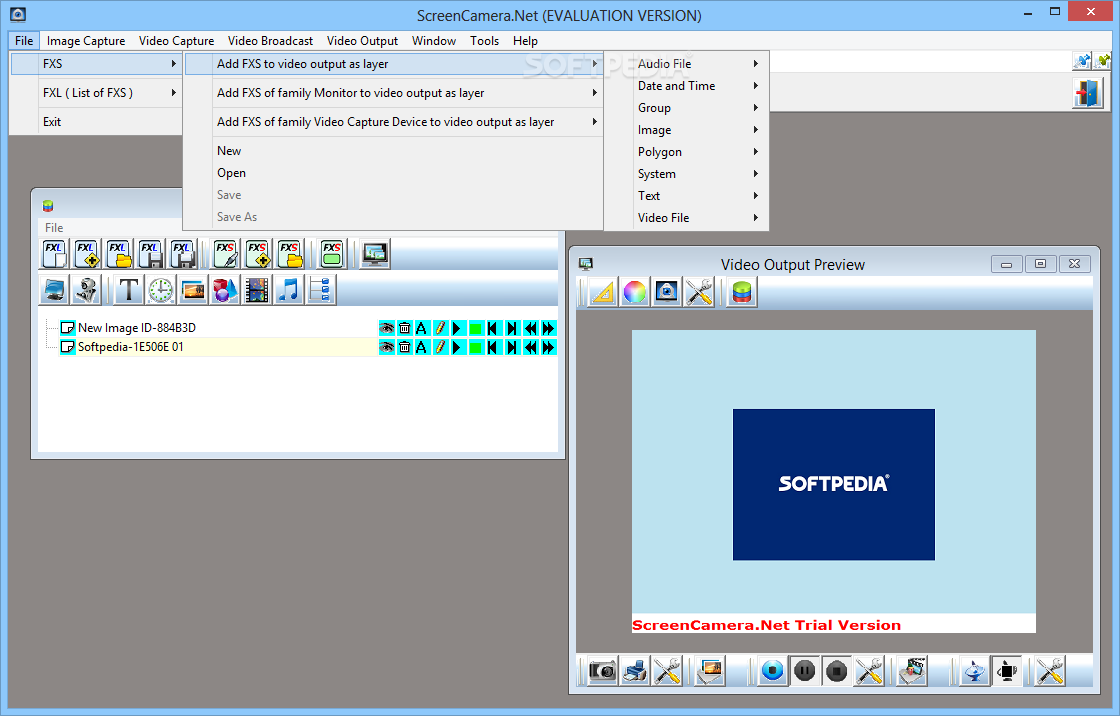Viewport: 1120px width, 716px height.
Task: Click the yellow triangle ruler icon in Preview
Action: pos(603,292)
